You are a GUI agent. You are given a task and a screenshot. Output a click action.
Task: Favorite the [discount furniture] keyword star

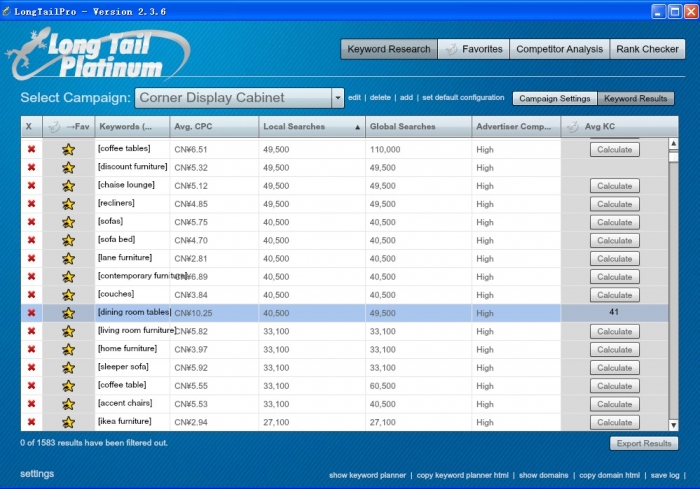click(68, 167)
